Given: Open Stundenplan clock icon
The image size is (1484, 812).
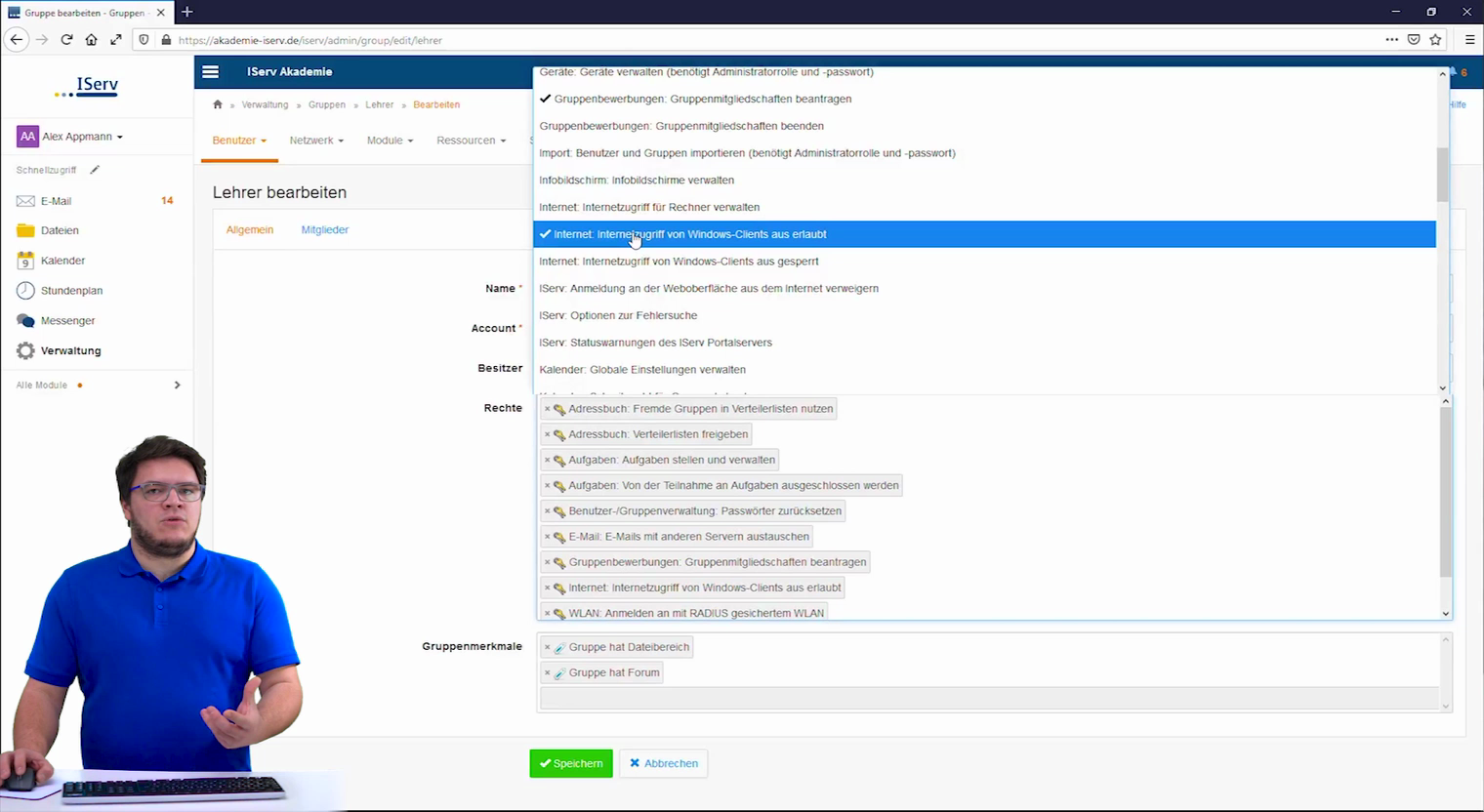Looking at the screenshot, I should pos(25,291).
